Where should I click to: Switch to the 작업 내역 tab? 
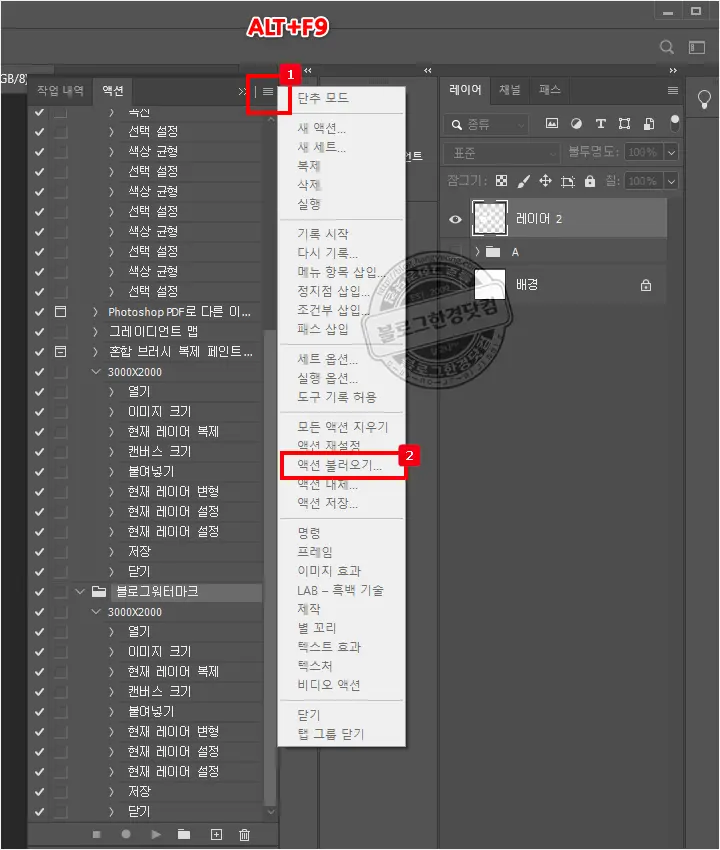click(60, 91)
